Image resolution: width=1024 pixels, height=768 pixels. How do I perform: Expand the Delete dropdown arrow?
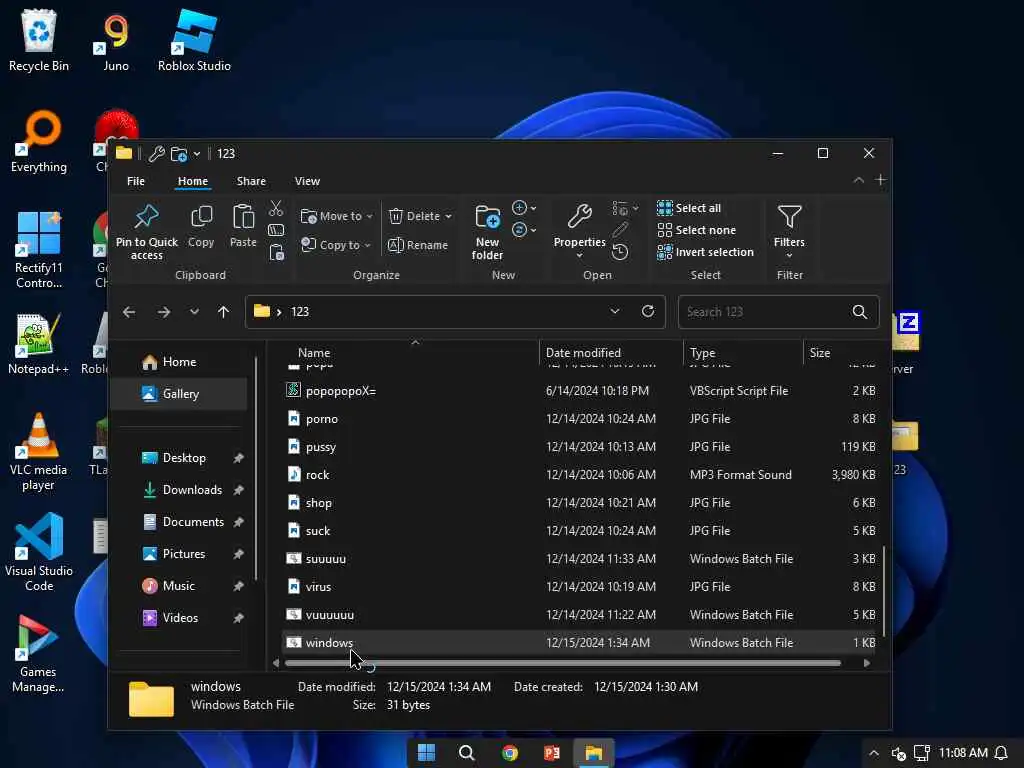[449, 216]
